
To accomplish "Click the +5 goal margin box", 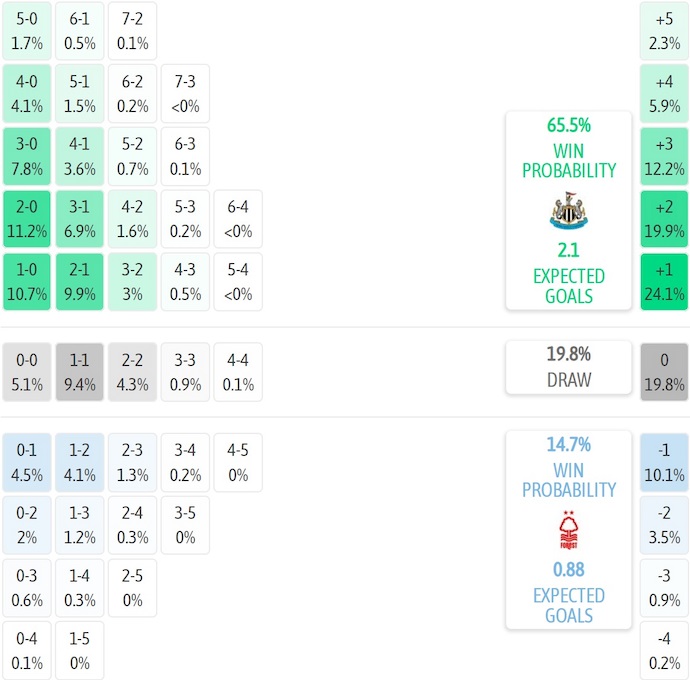I will click(664, 31).
